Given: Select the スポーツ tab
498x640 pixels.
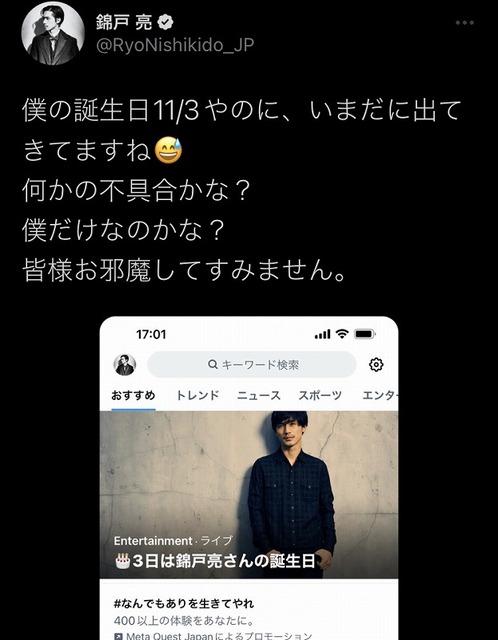Looking at the screenshot, I should [320, 396].
